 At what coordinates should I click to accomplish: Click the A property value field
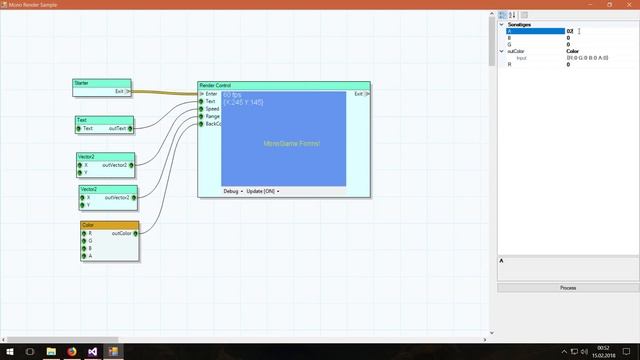[602, 31]
